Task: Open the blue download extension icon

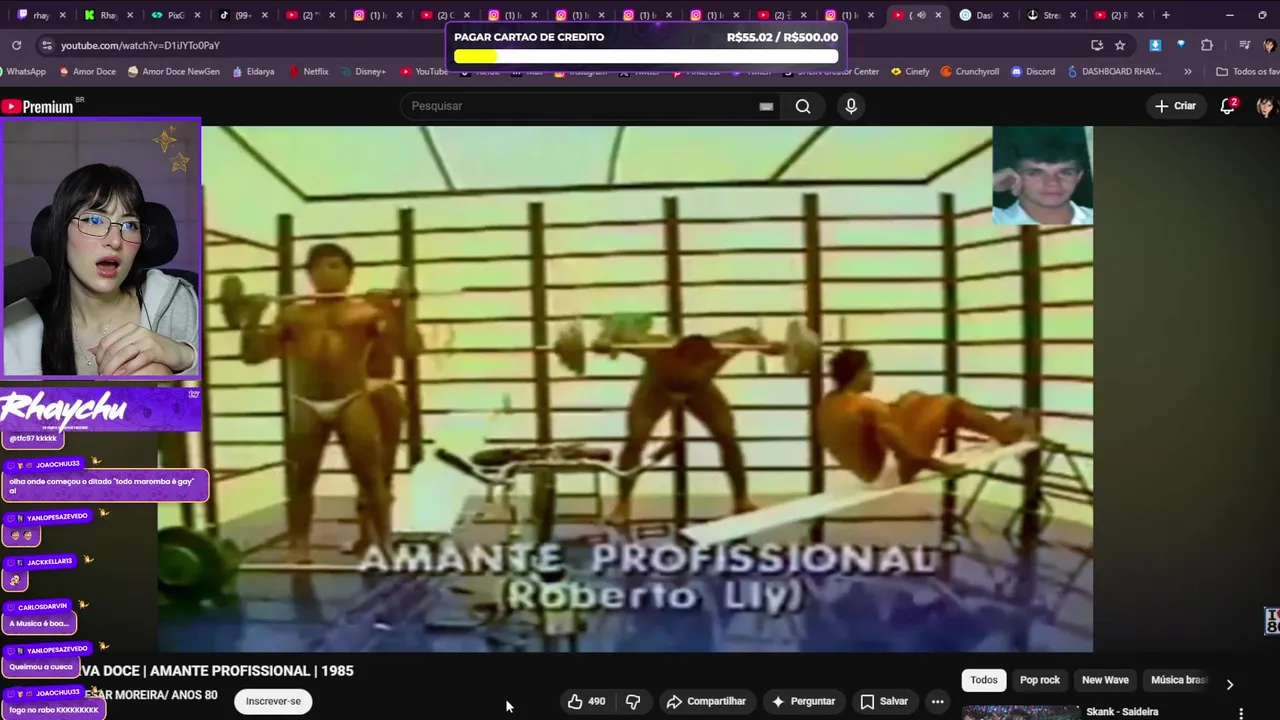Action: pyautogui.click(x=1155, y=45)
